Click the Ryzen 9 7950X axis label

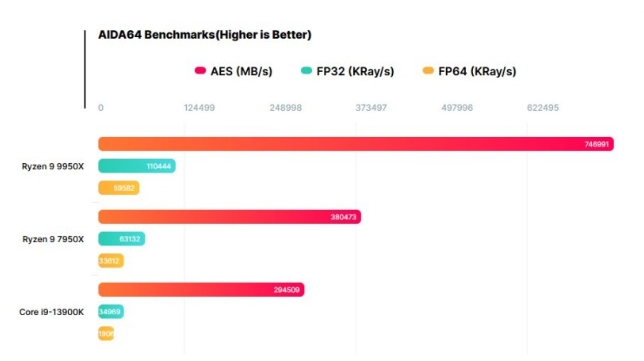point(53,239)
